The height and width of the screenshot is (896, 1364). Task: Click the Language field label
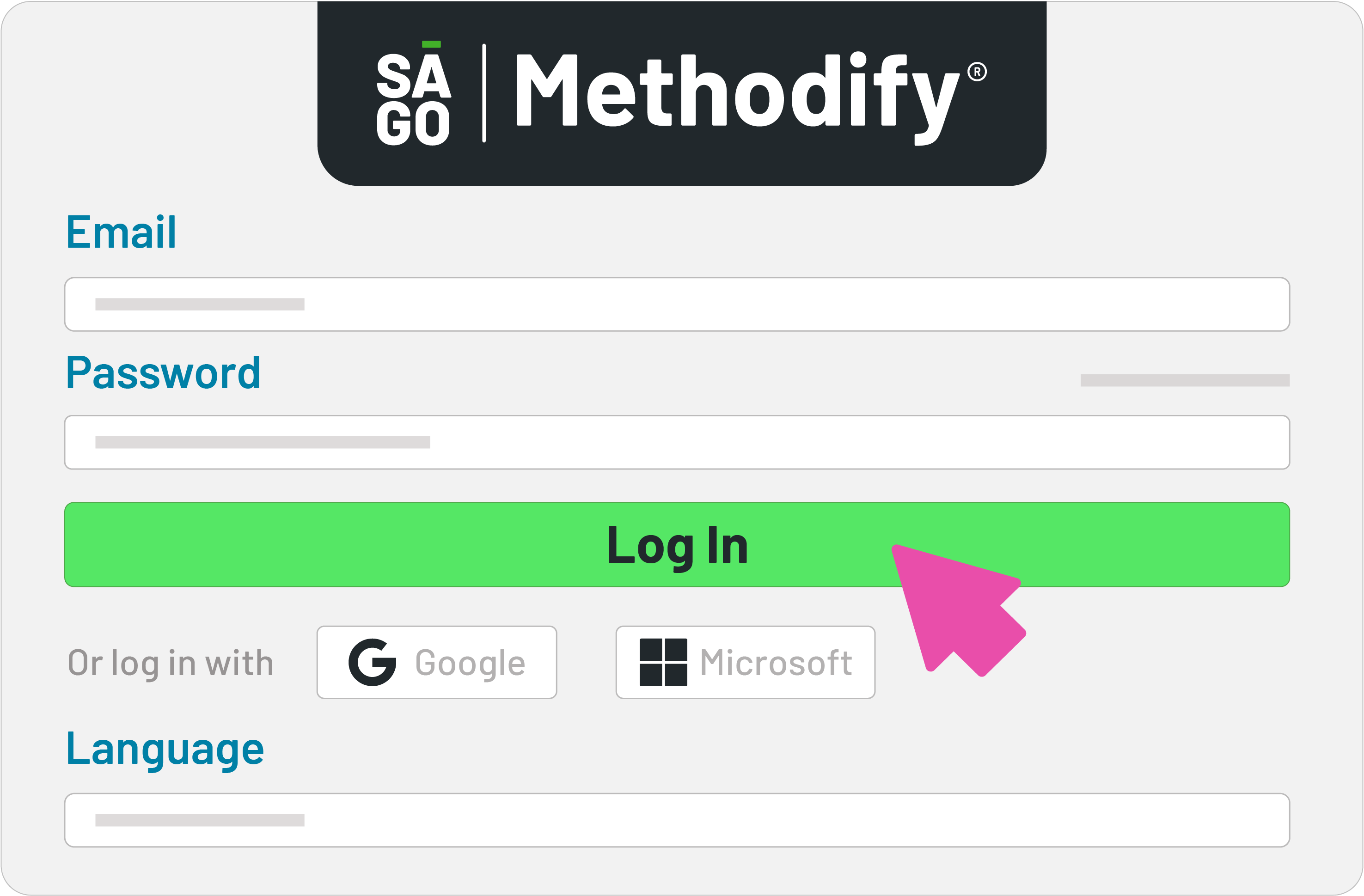coord(165,750)
